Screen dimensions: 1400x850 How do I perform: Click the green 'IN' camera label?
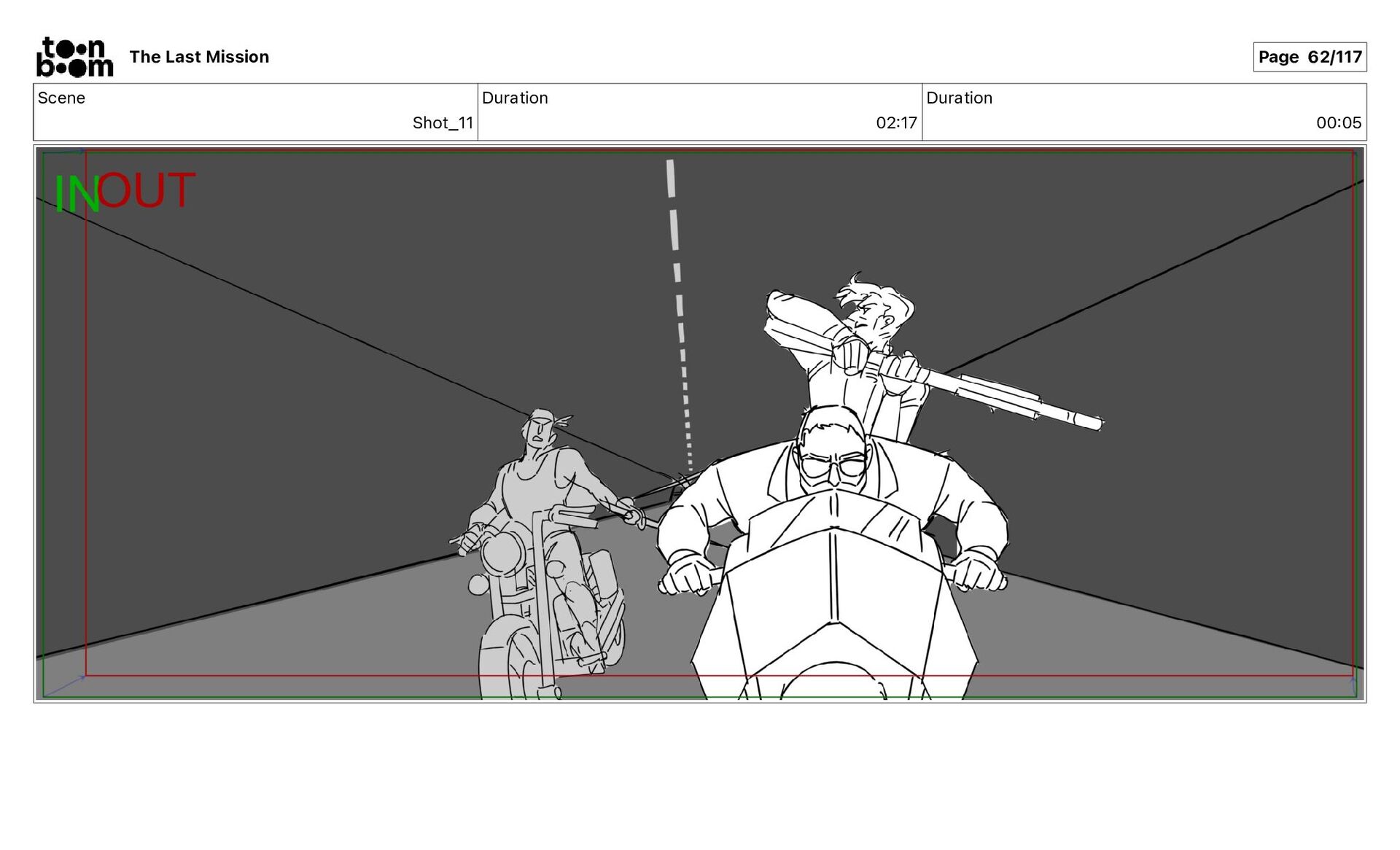[76, 195]
